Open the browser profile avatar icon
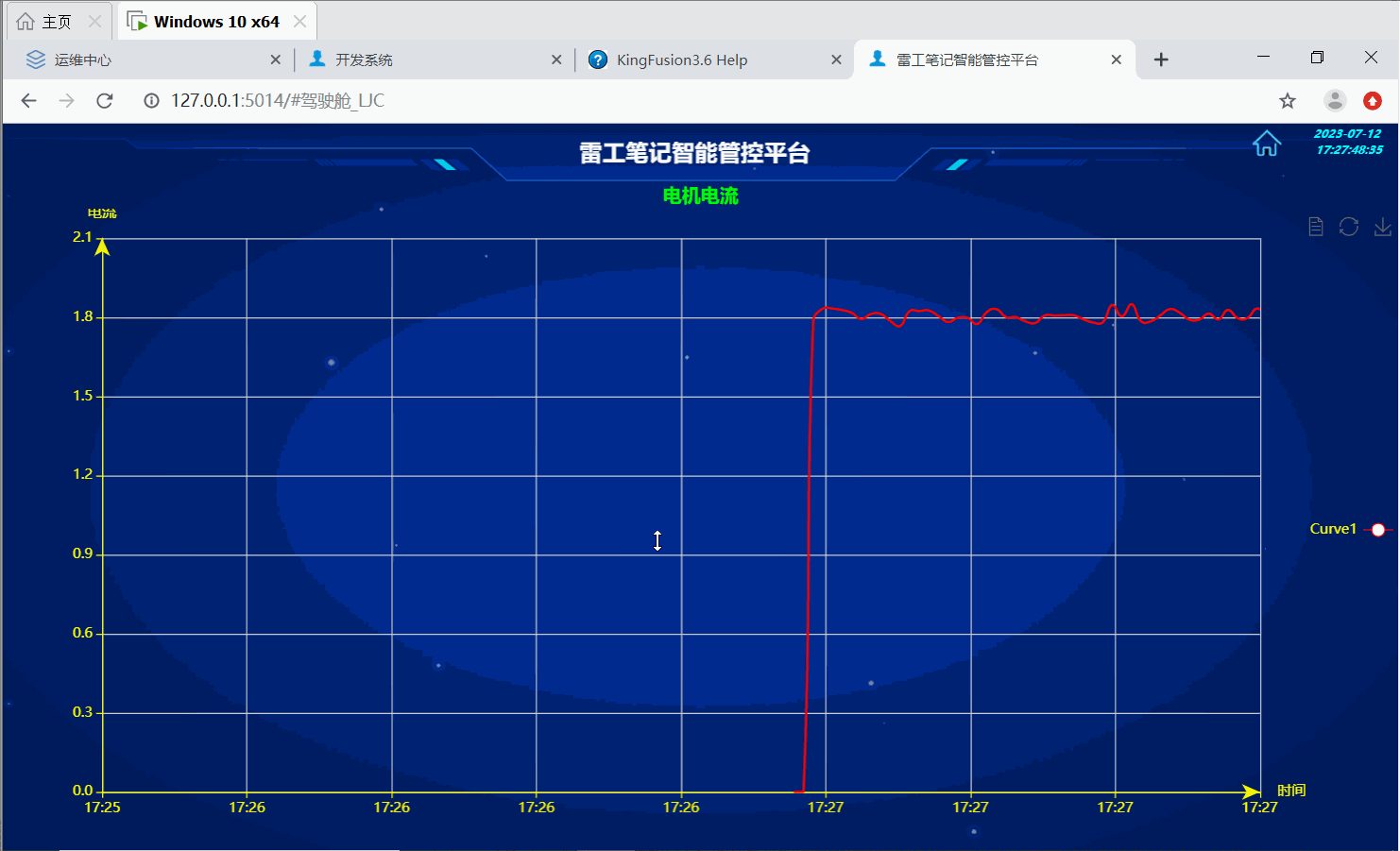This screenshot has height=851, width=1400. point(1335,100)
